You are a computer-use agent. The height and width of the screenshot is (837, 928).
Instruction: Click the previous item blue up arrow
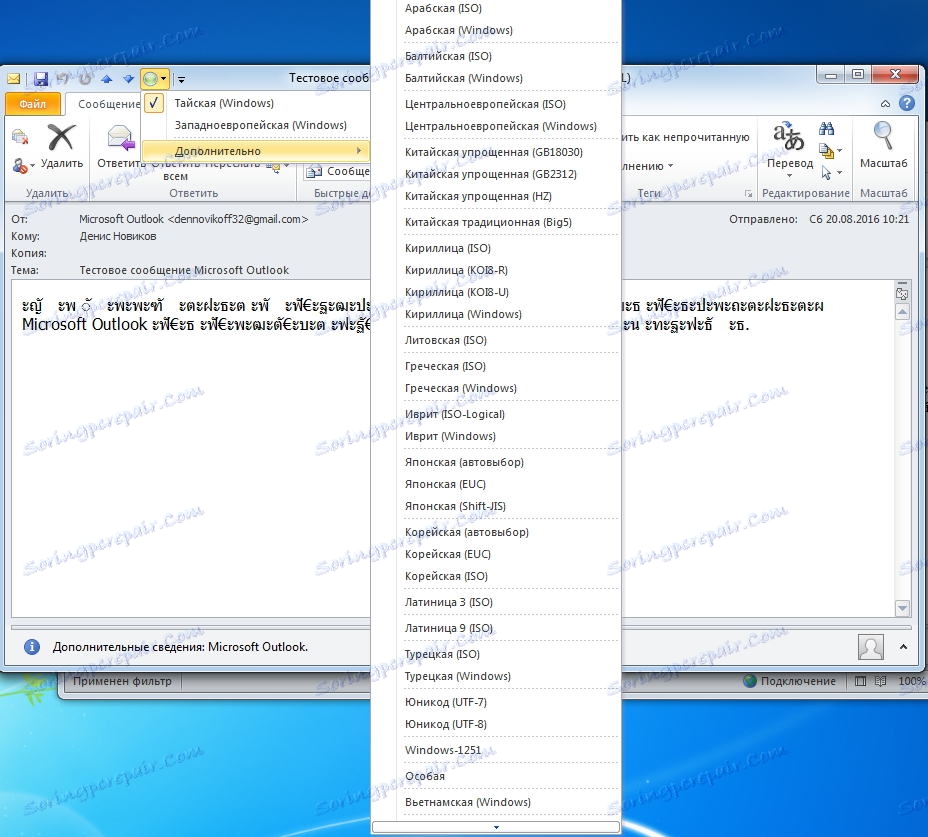coord(107,78)
